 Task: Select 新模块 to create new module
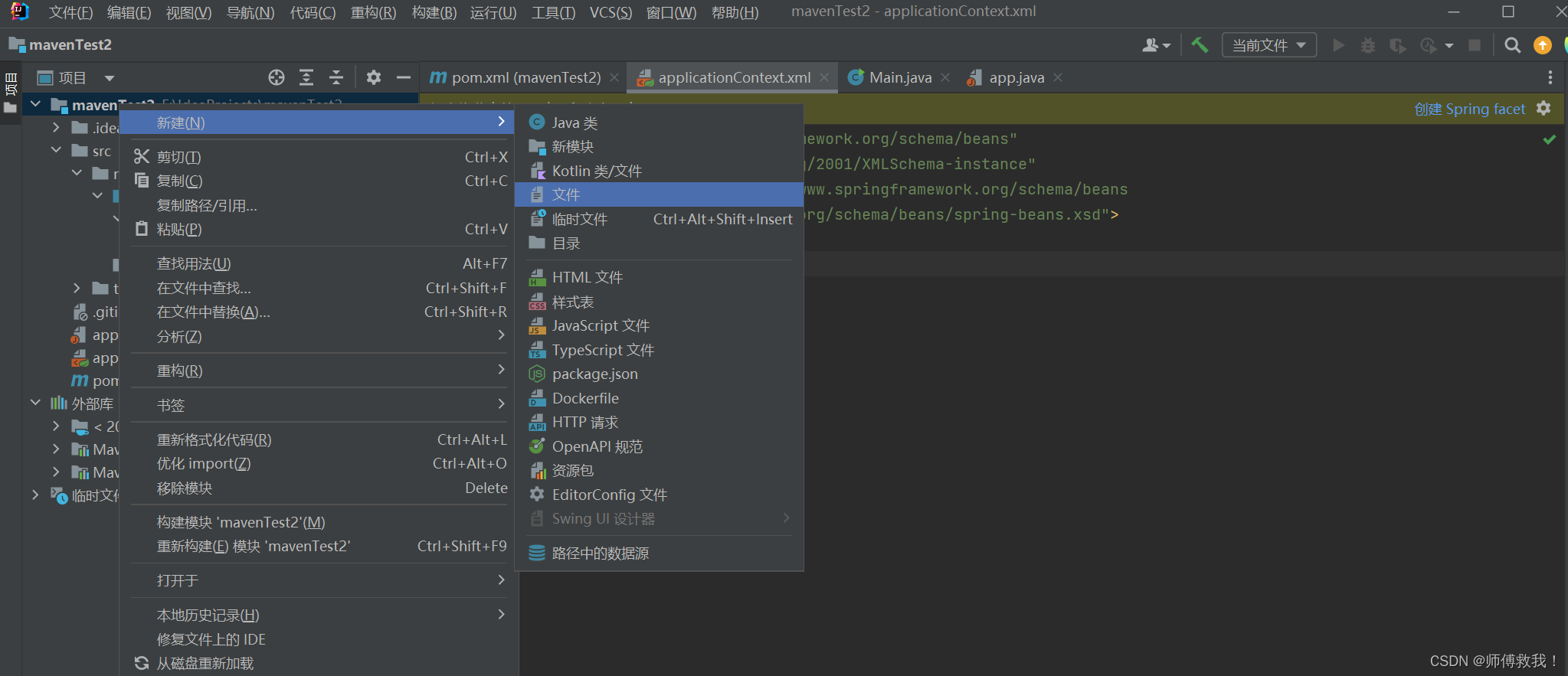click(x=659, y=146)
